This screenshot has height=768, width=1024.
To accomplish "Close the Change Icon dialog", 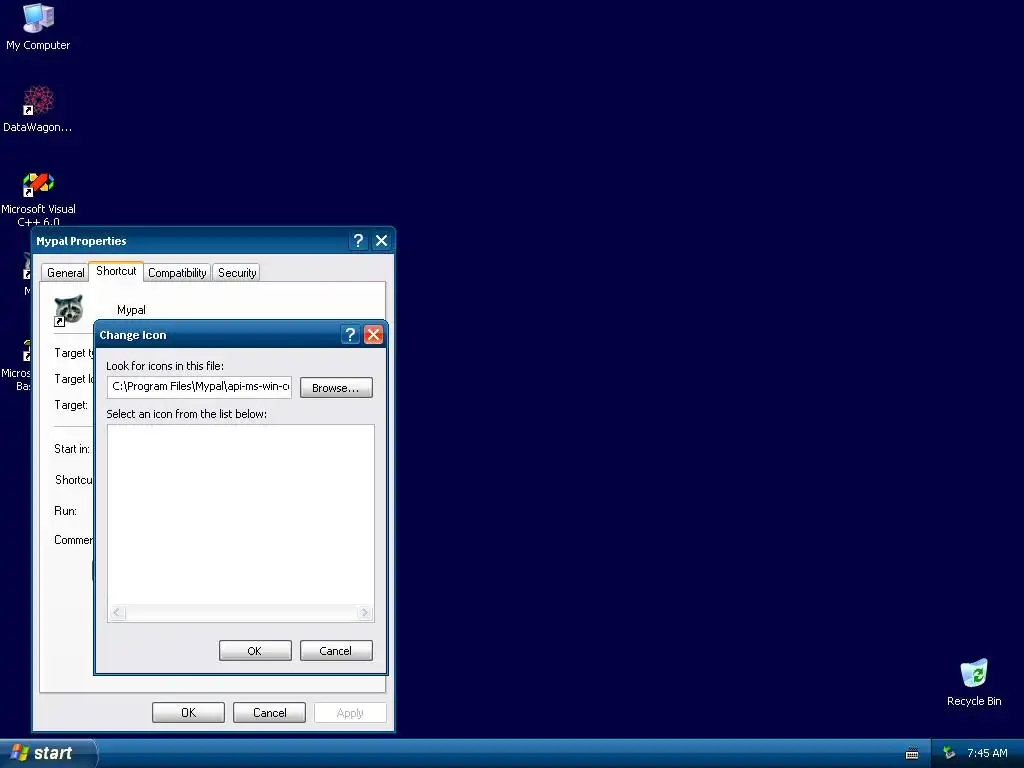I will [374, 335].
